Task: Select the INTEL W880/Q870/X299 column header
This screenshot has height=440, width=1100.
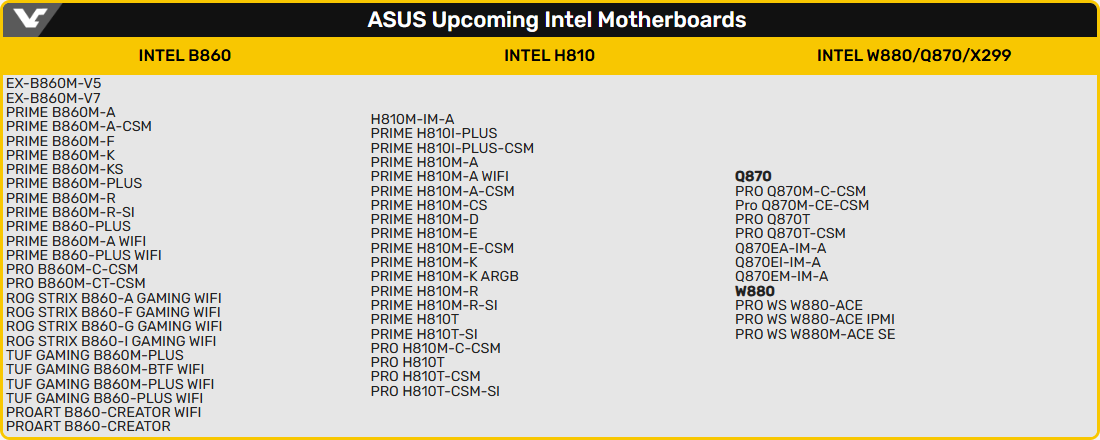Action: (x=913, y=56)
